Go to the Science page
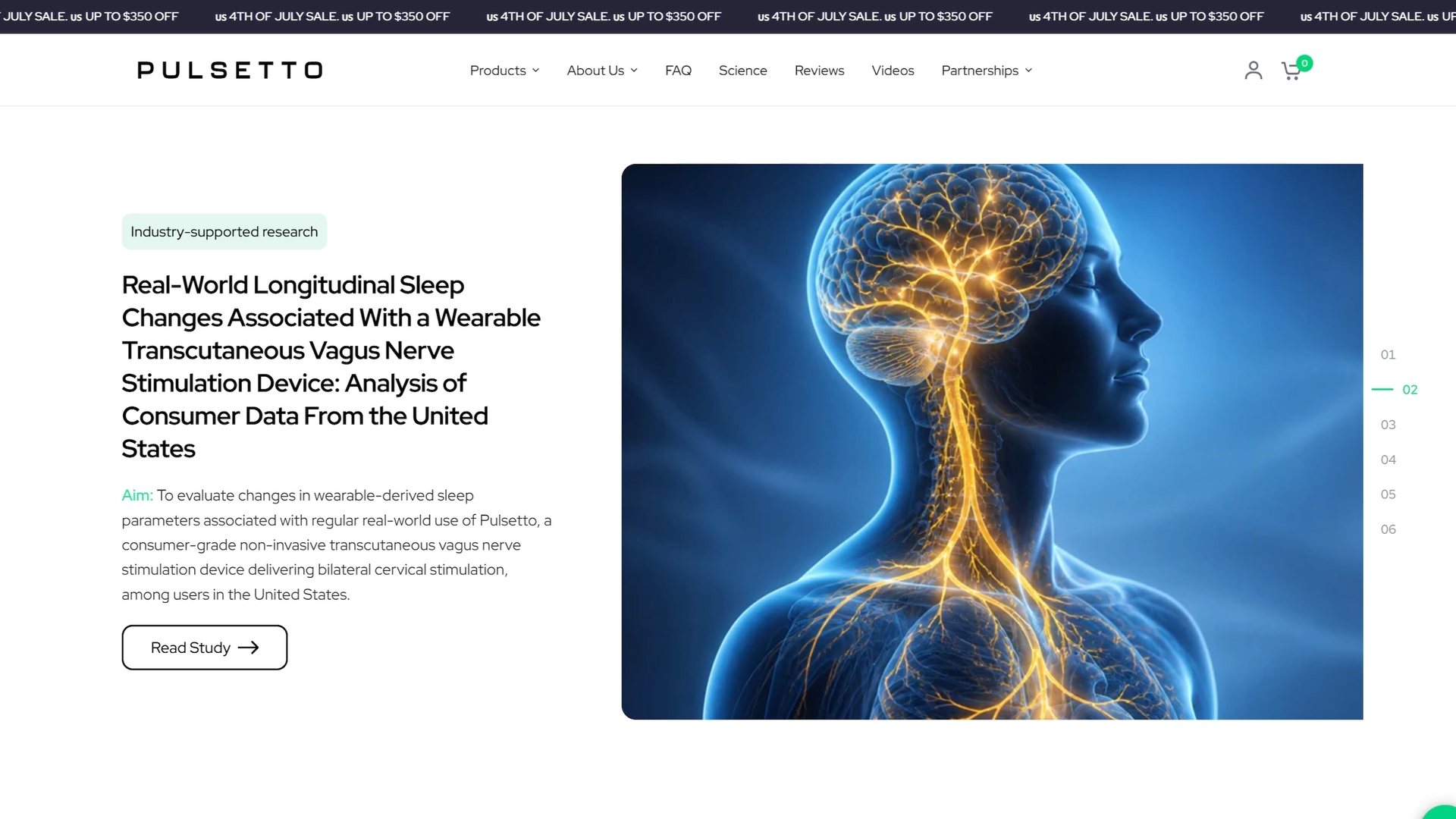 [x=742, y=71]
